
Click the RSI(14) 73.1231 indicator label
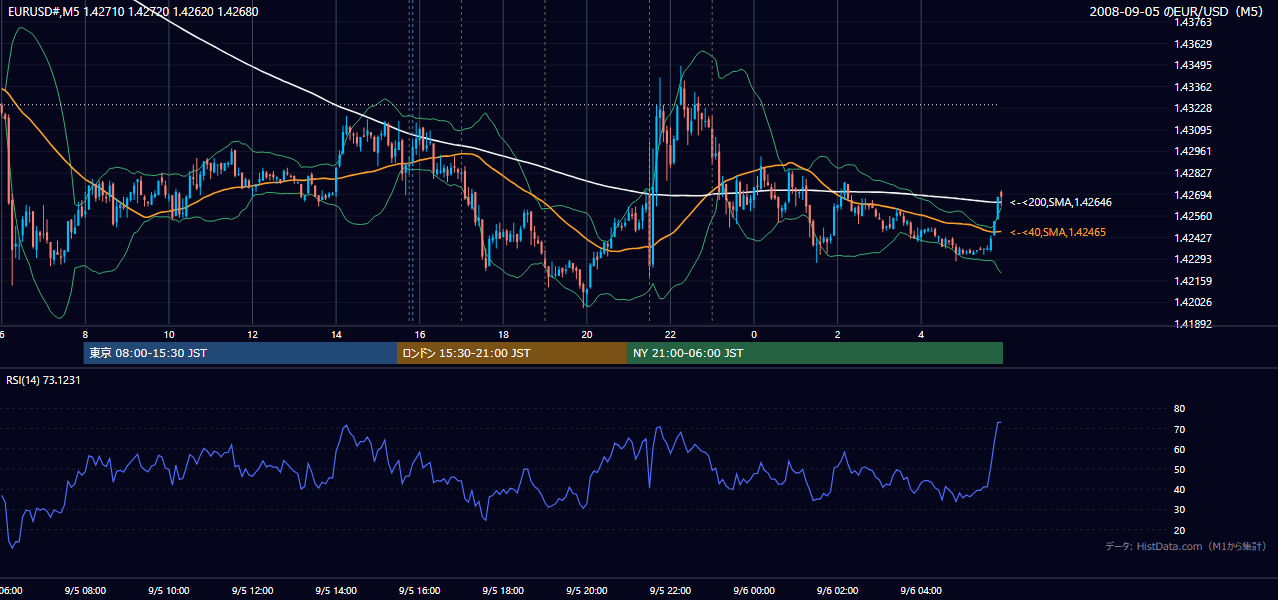click(x=43, y=380)
